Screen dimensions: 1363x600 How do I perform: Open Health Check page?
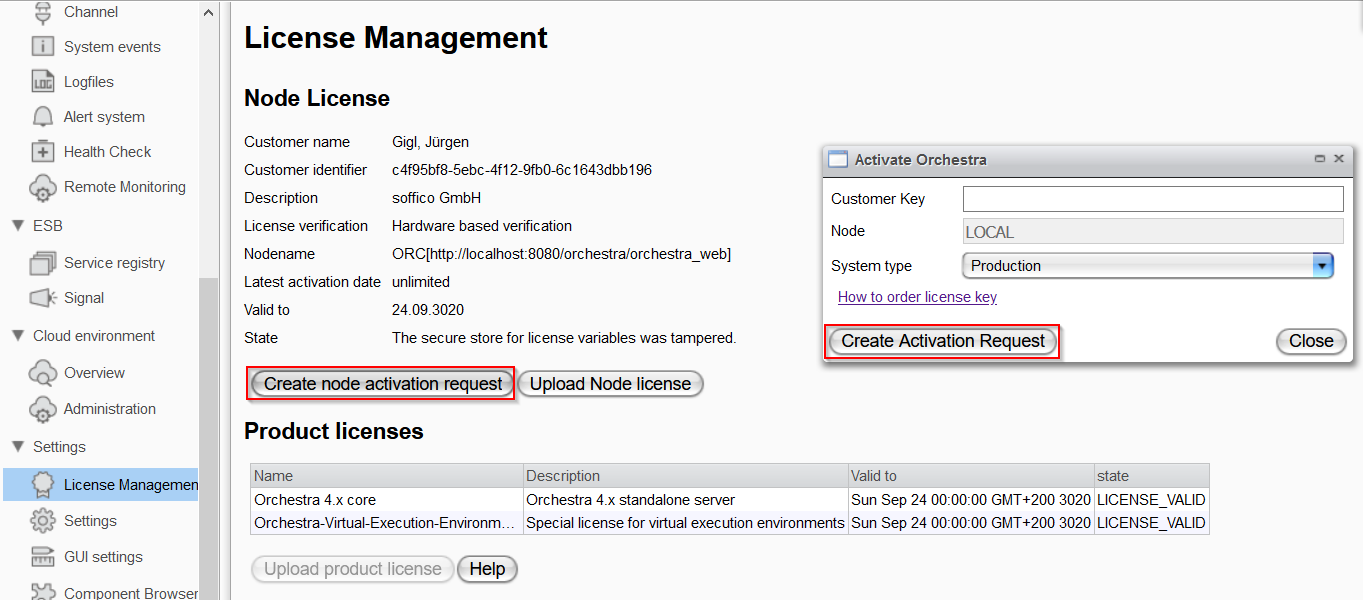click(x=108, y=152)
